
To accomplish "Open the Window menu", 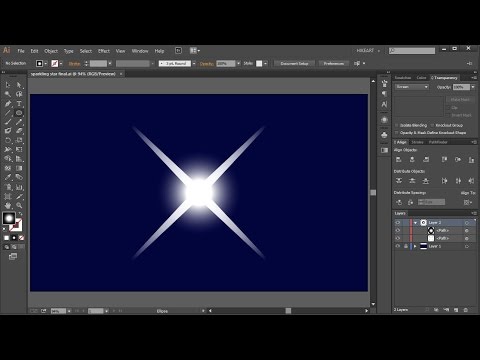I will click(140, 51).
